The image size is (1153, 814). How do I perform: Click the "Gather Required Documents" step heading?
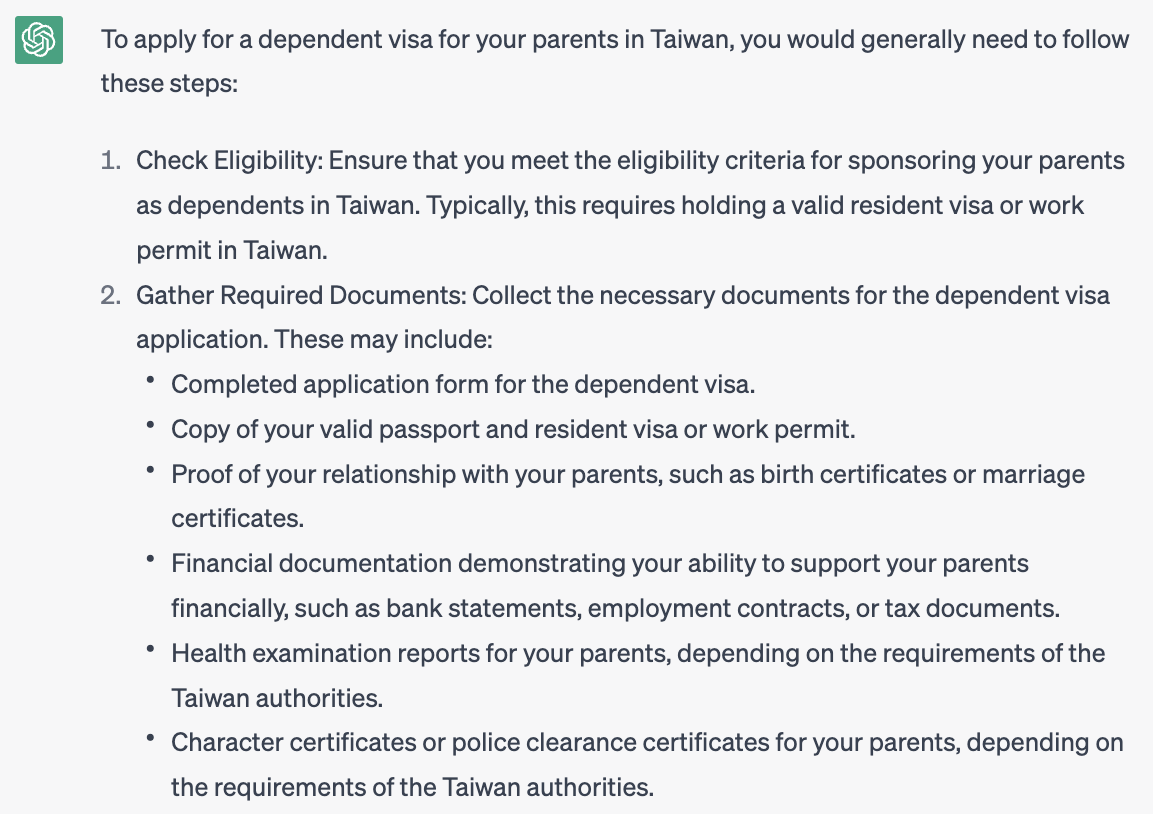pyautogui.click(x=300, y=295)
